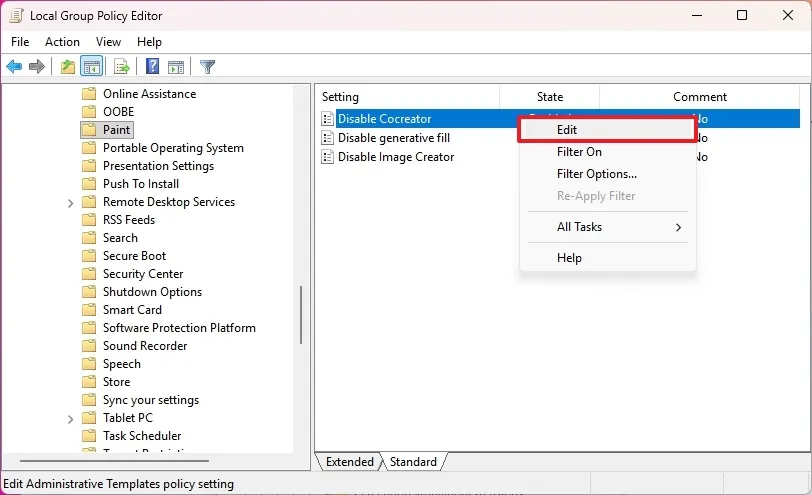812x495 pixels.
Task: Click the State column header
Action: [x=549, y=97]
